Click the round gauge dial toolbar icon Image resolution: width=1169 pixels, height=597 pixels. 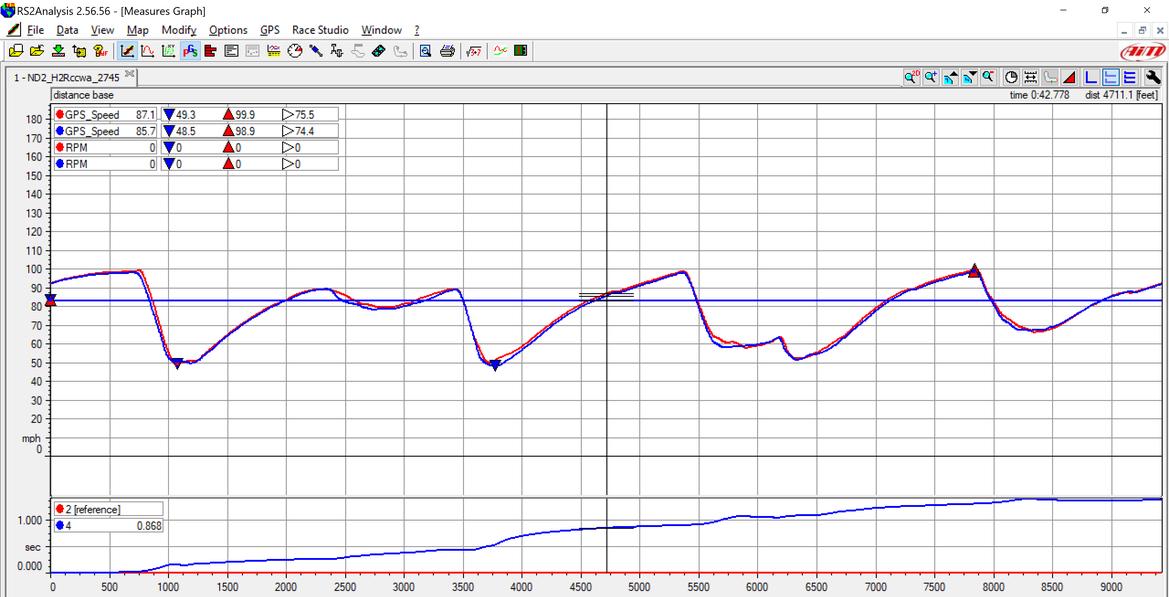295,51
